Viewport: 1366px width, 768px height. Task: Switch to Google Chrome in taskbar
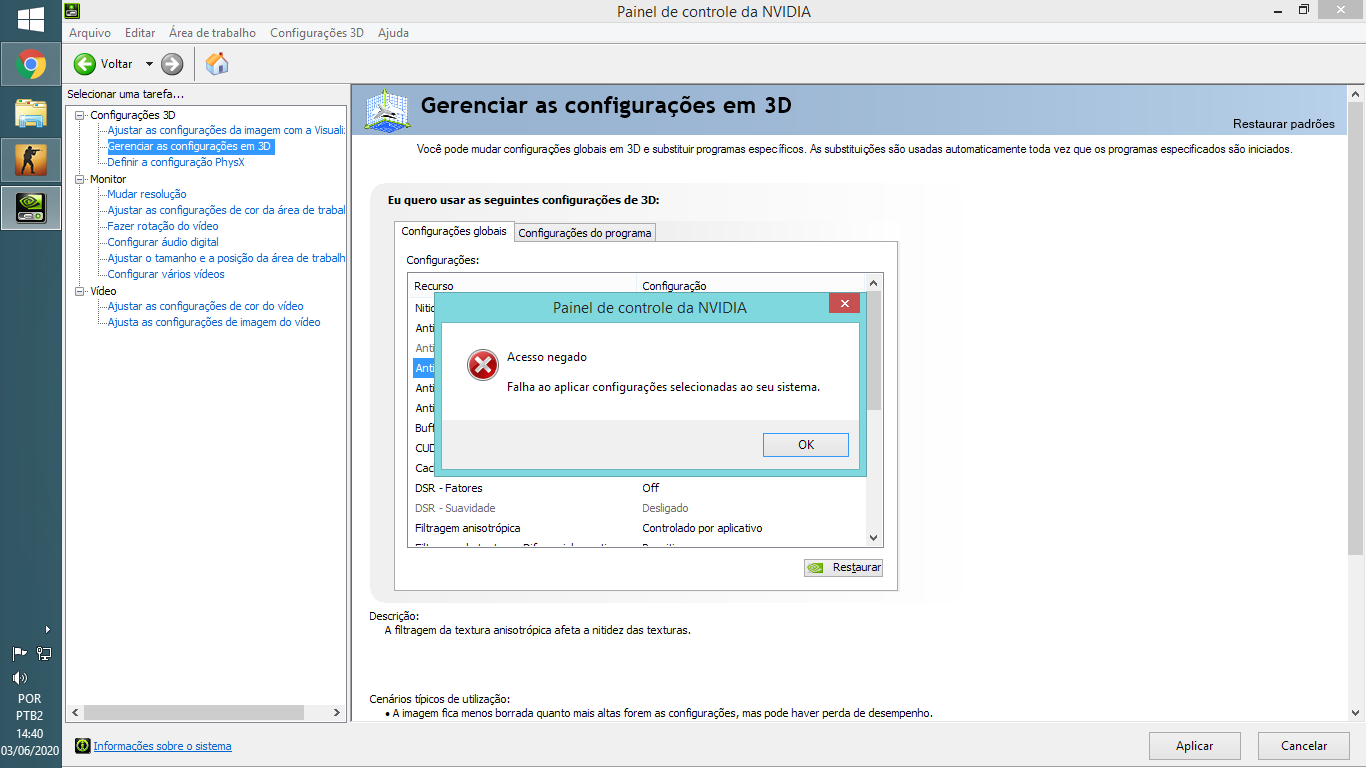(31, 65)
